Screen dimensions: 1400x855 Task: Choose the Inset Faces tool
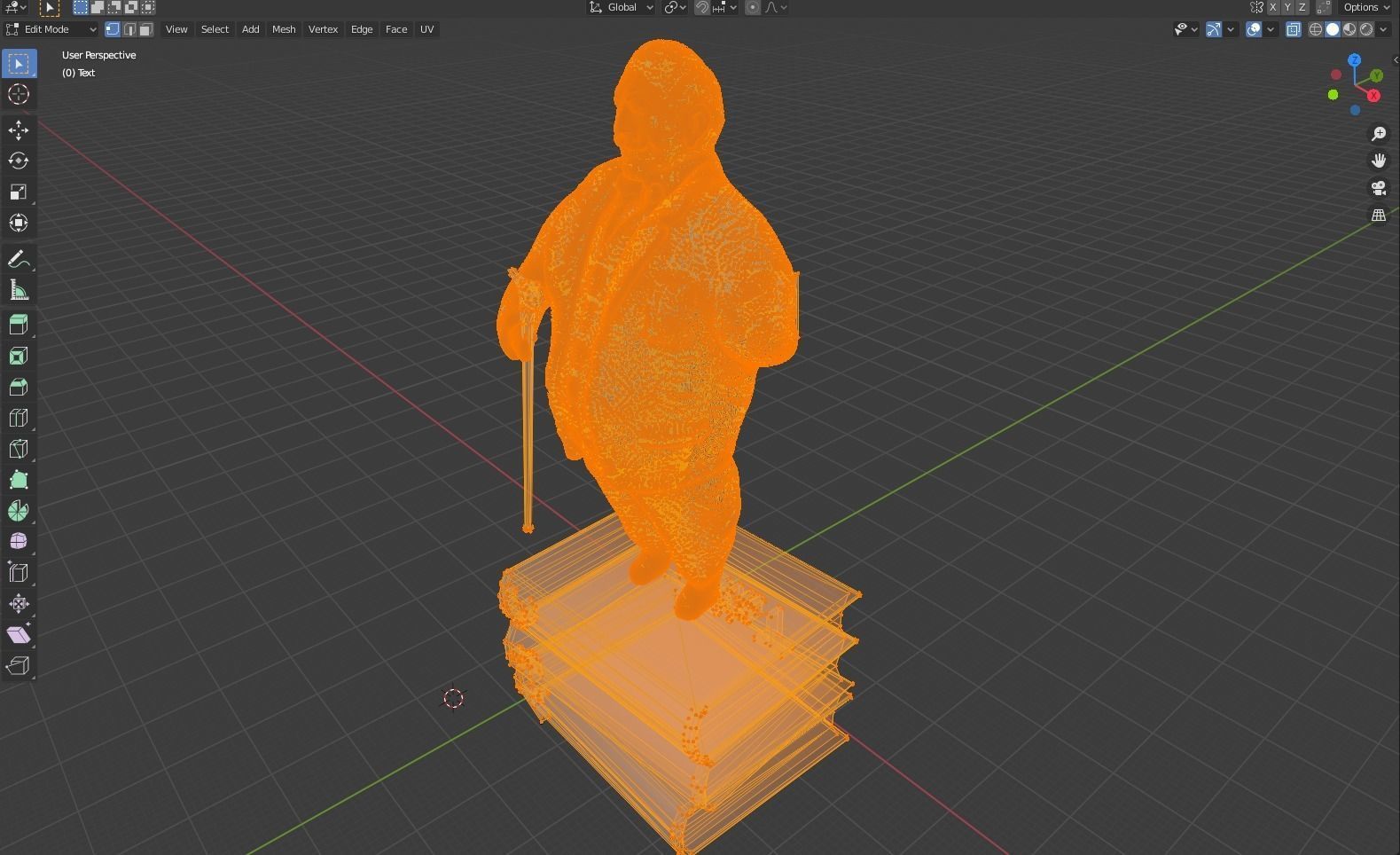(19, 356)
